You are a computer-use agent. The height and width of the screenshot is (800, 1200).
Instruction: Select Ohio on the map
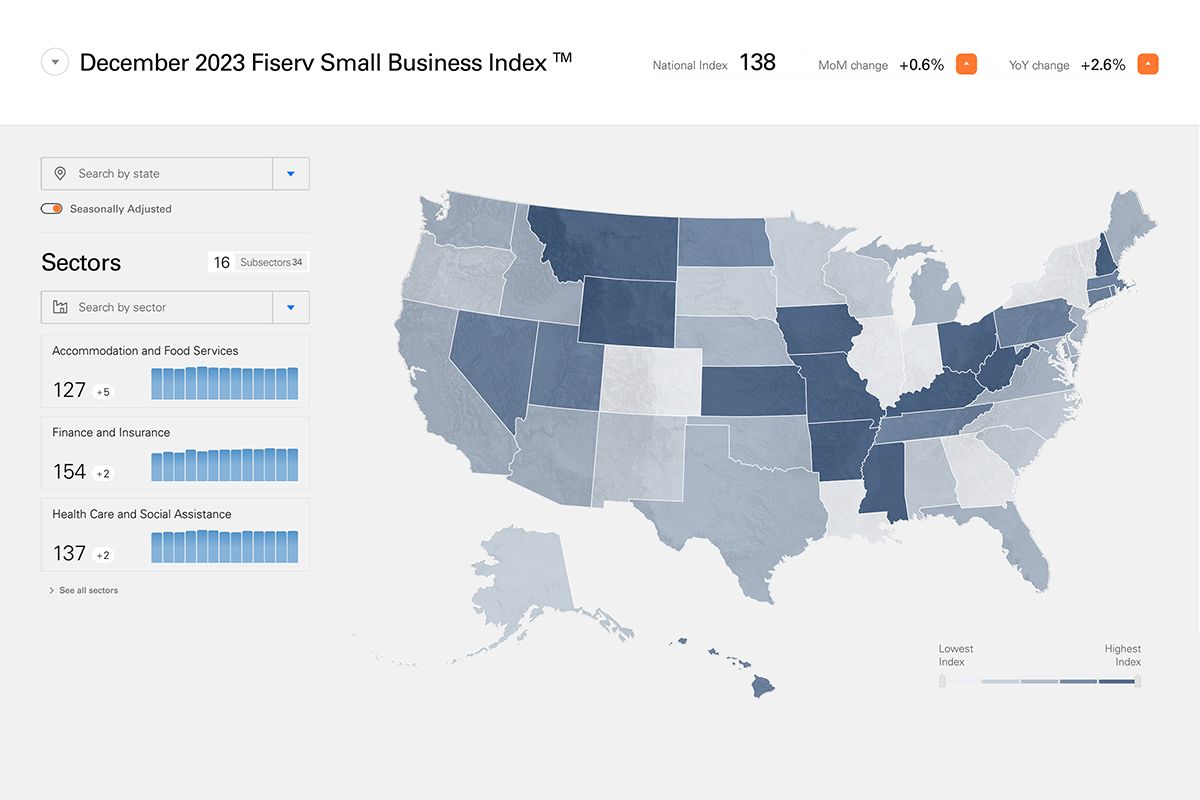point(965,345)
